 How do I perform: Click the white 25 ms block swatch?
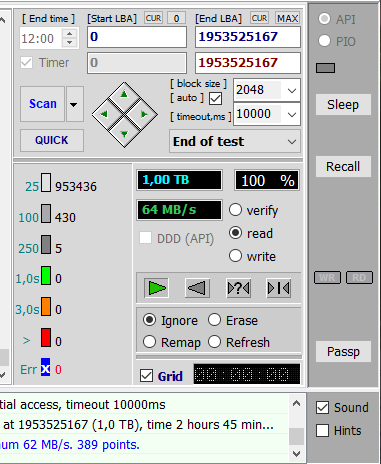point(46,182)
